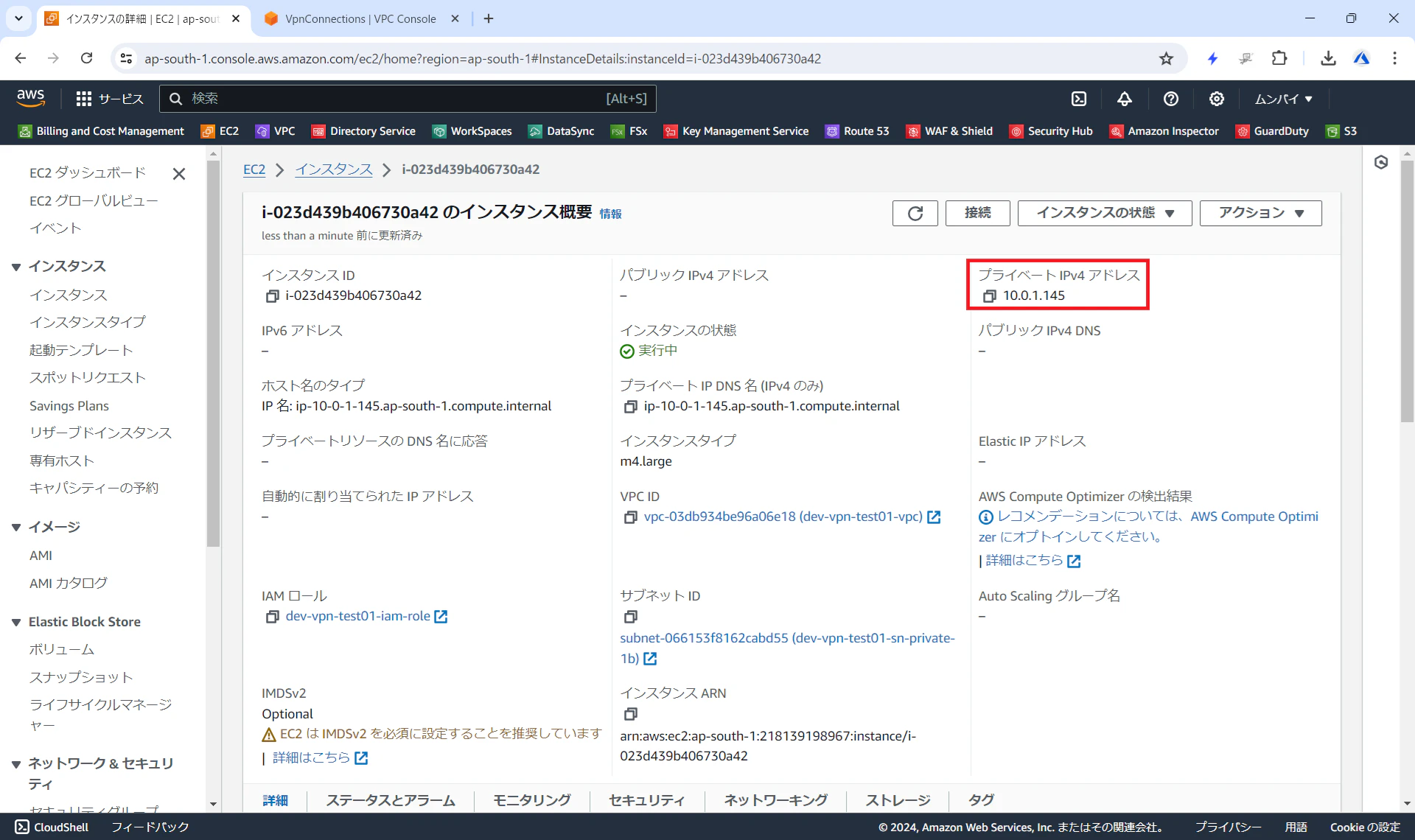This screenshot has height=840, width=1415.
Task: Open the Instance state dropdown
Action: pyautogui.click(x=1105, y=213)
